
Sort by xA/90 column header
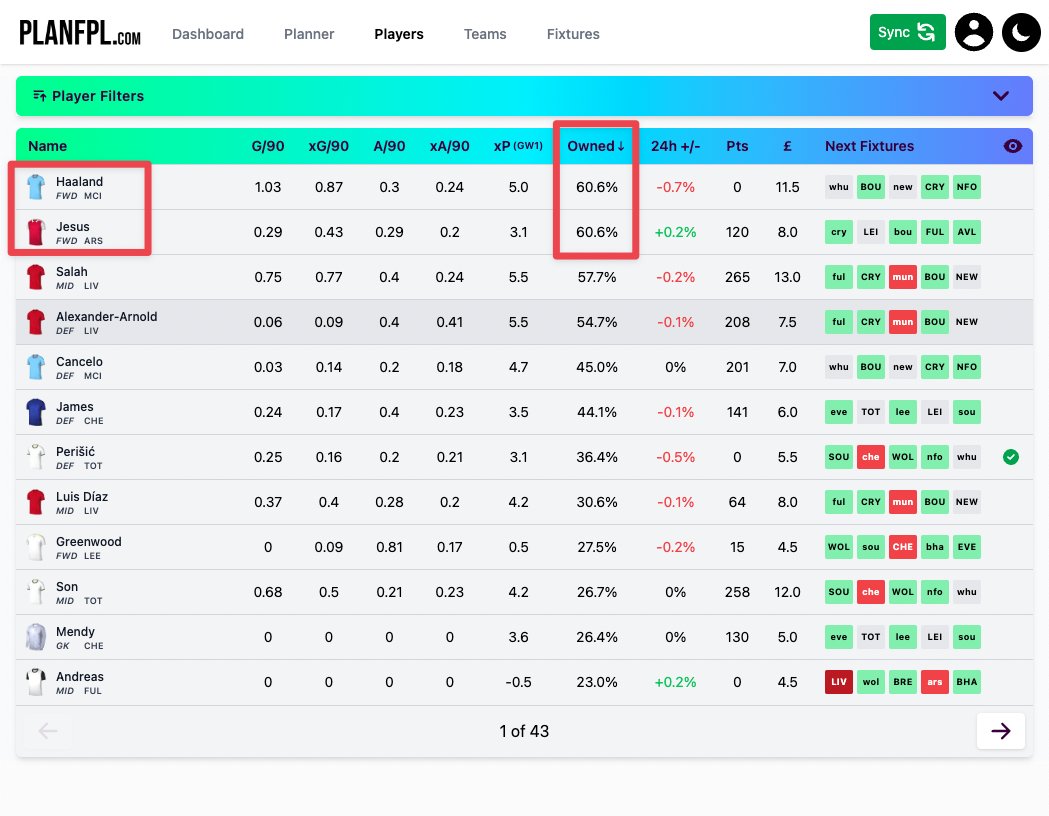[x=450, y=146]
